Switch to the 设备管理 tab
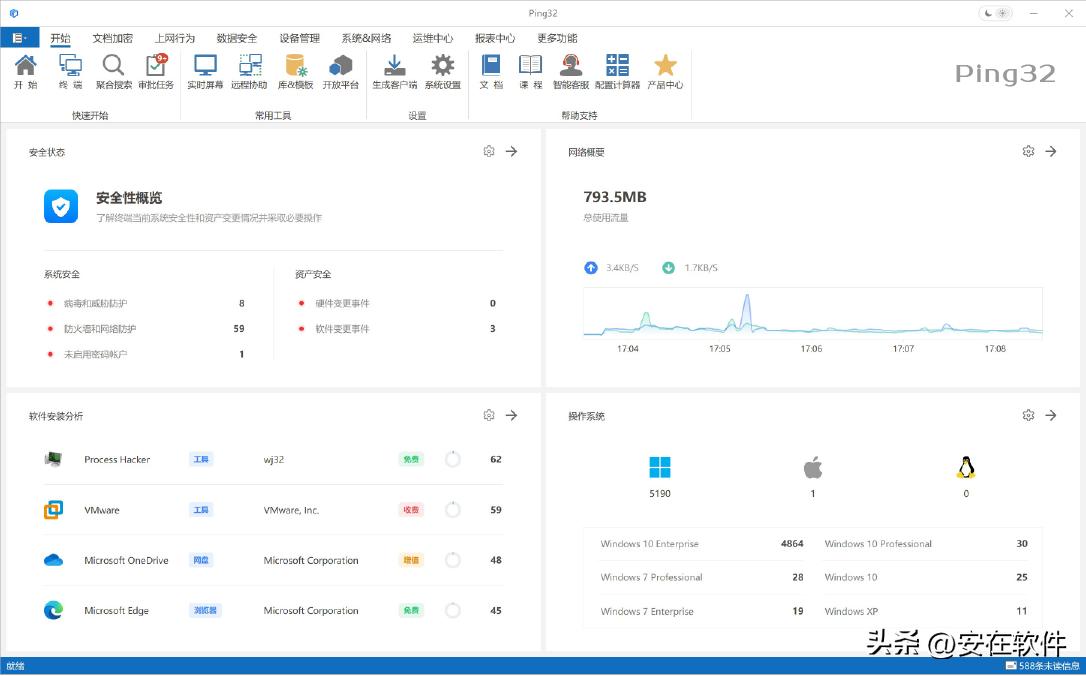 [x=299, y=38]
